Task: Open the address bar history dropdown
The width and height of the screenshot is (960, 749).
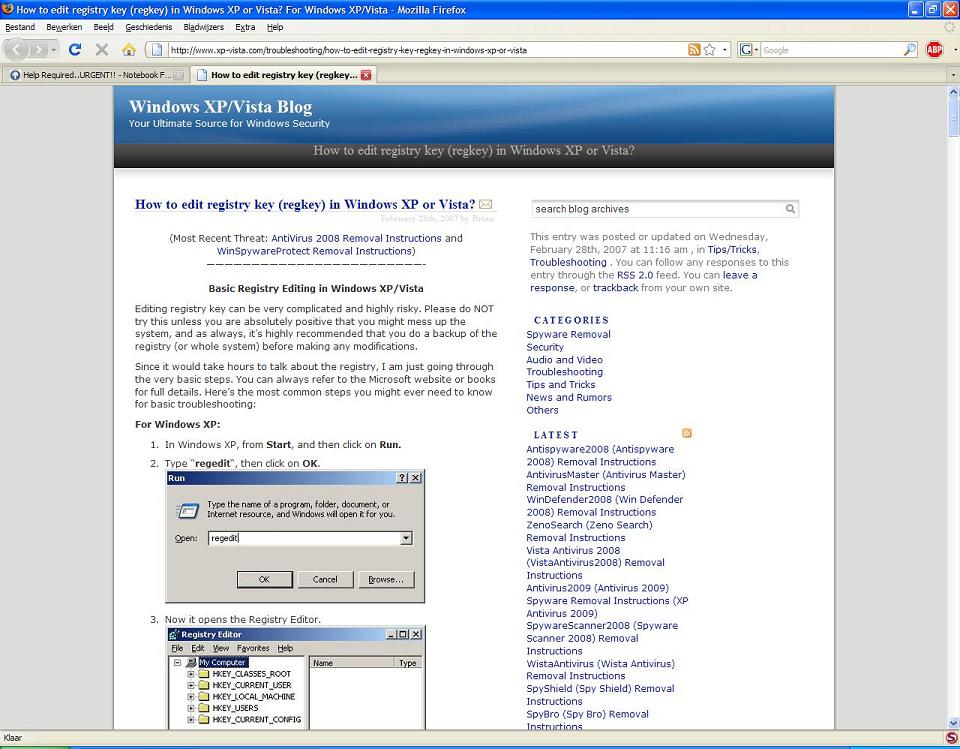Action: [725, 50]
